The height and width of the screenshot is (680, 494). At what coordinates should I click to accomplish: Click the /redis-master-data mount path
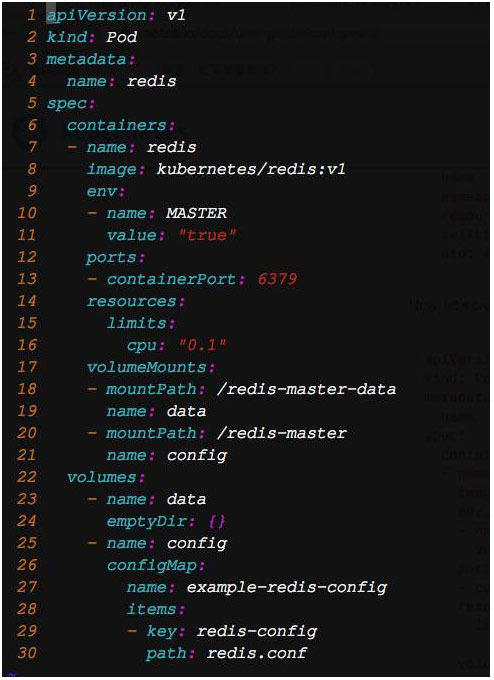tap(306, 389)
